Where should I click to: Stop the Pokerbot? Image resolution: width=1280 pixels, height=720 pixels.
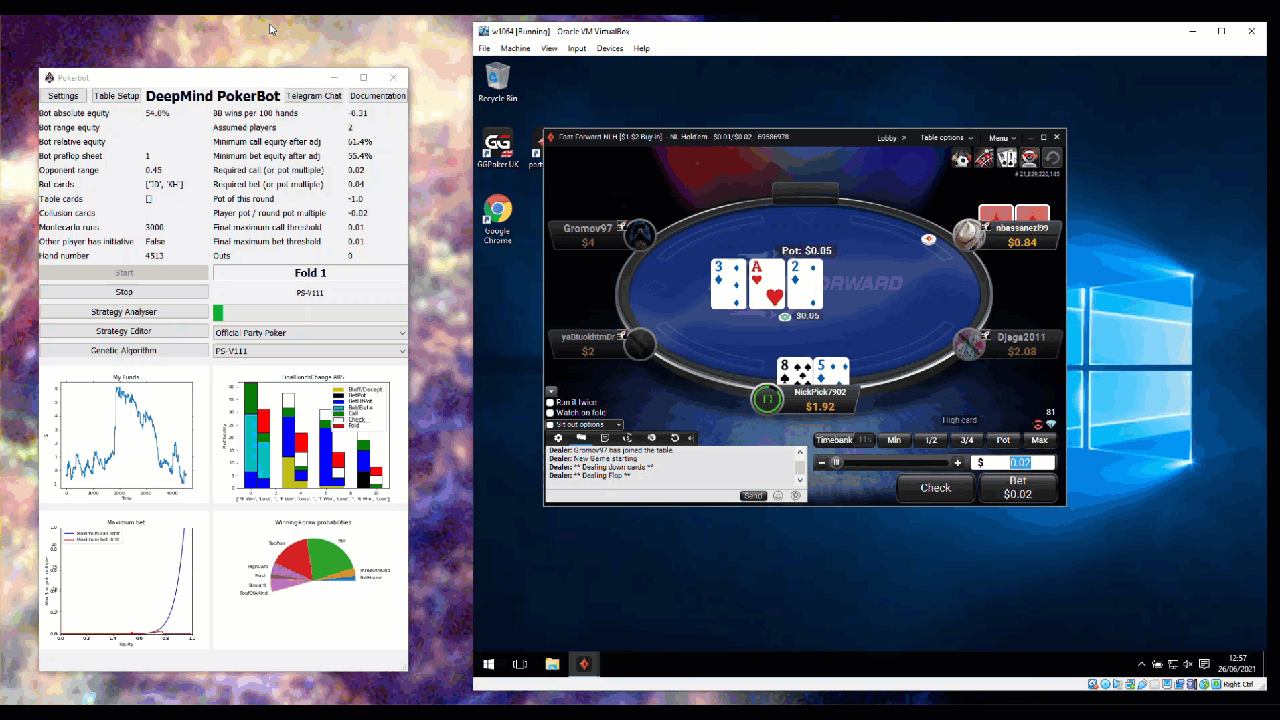pos(124,293)
